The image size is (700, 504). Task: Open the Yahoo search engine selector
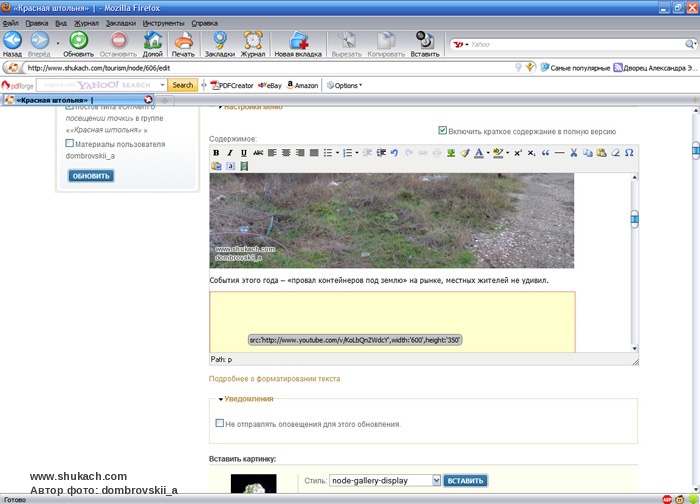point(459,44)
